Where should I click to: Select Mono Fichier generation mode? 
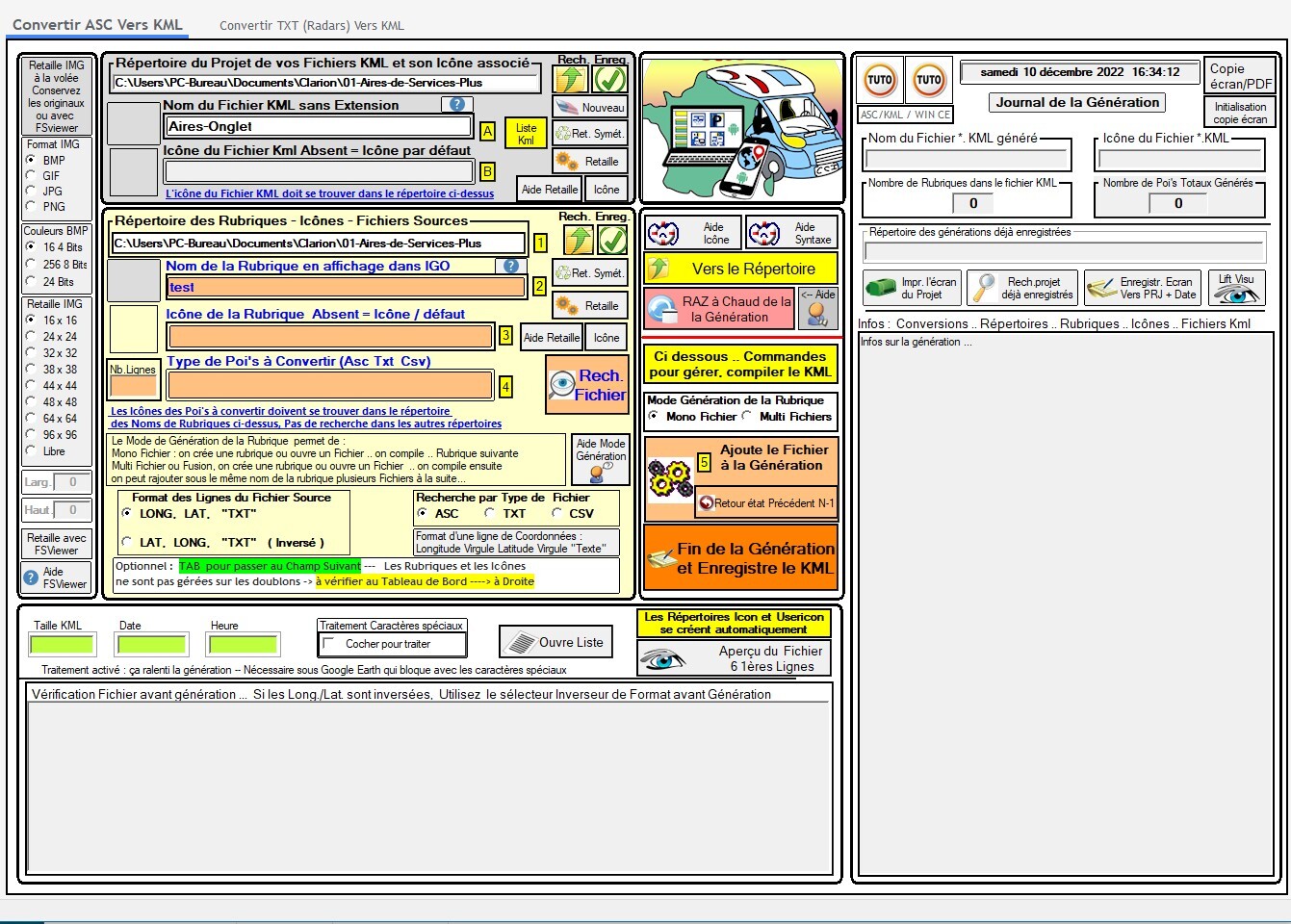[x=655, y=416]
